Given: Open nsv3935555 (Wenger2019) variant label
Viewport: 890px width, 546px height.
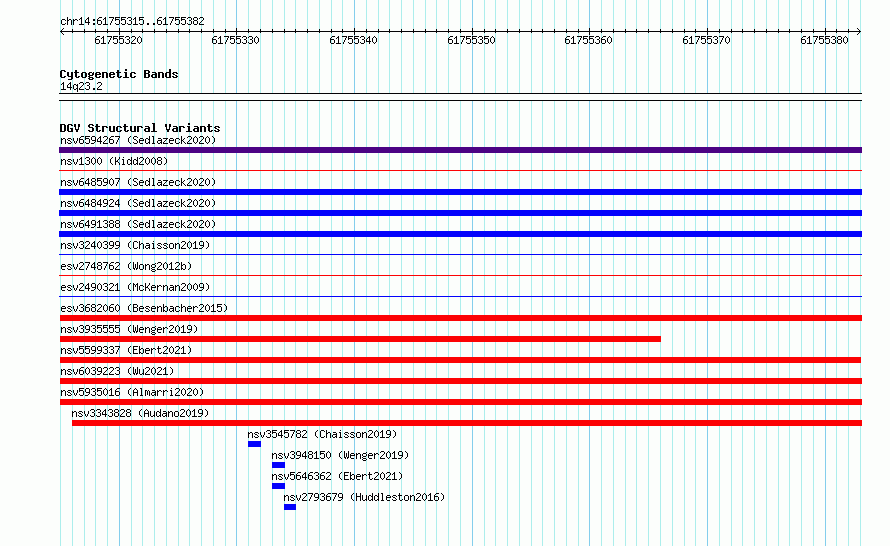Looking at the screenshot, I should click(129, 329).
